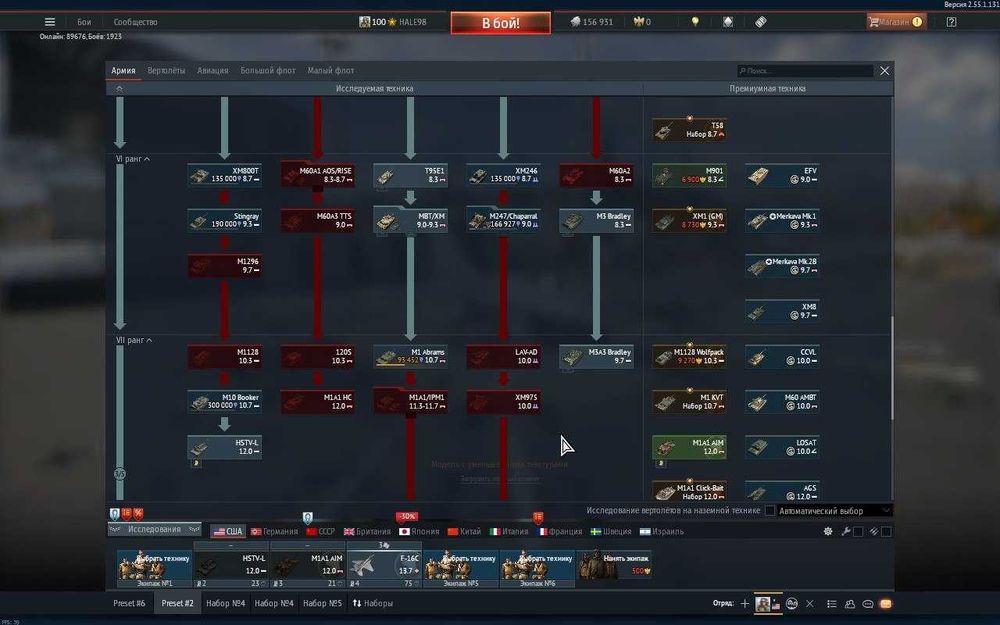Open the Автоматический выбор dropdown
This screenshot has width=1000, height=625.
tap(834, 511)
